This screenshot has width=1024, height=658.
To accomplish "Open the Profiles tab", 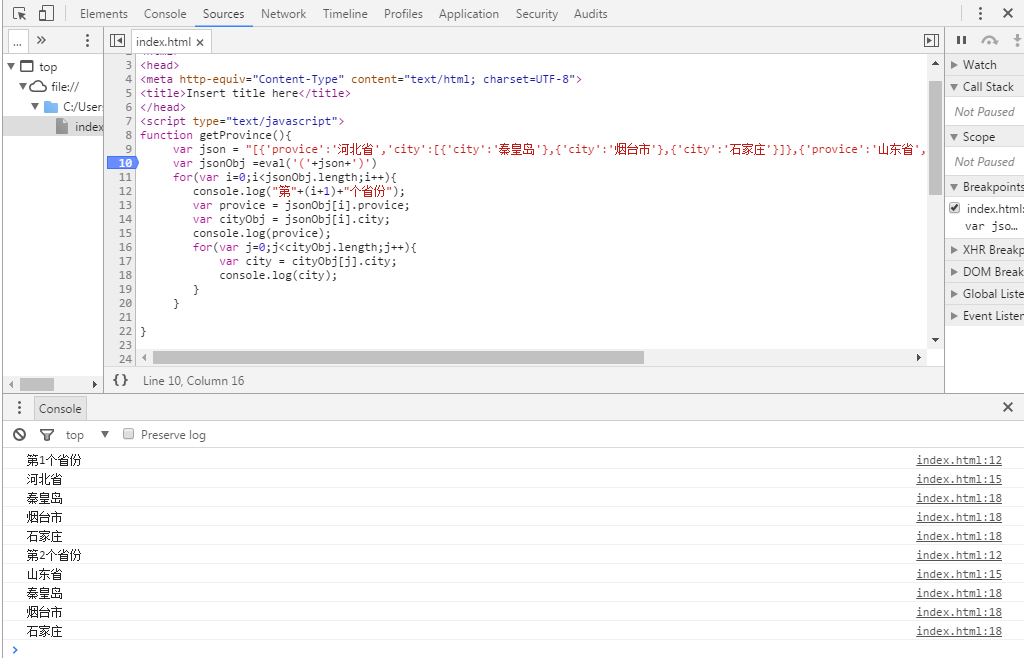I will 403,14.
